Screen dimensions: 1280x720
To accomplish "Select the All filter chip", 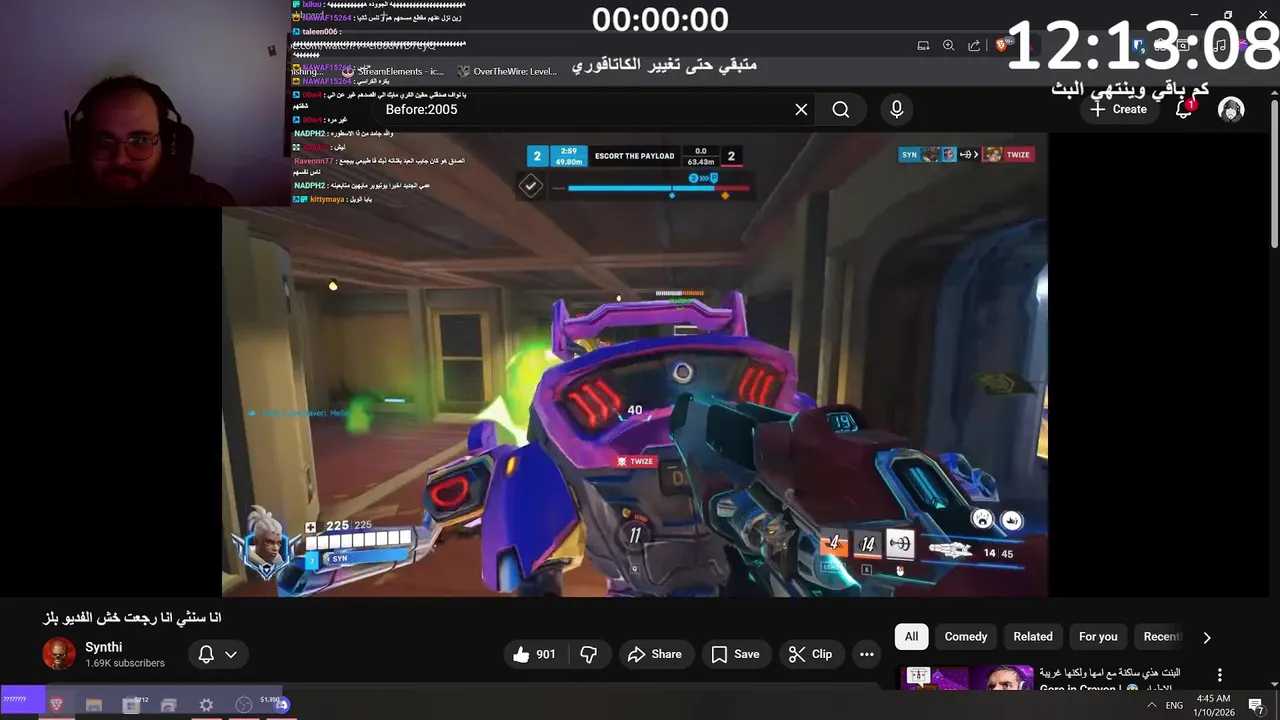I will tap(911, 637).
